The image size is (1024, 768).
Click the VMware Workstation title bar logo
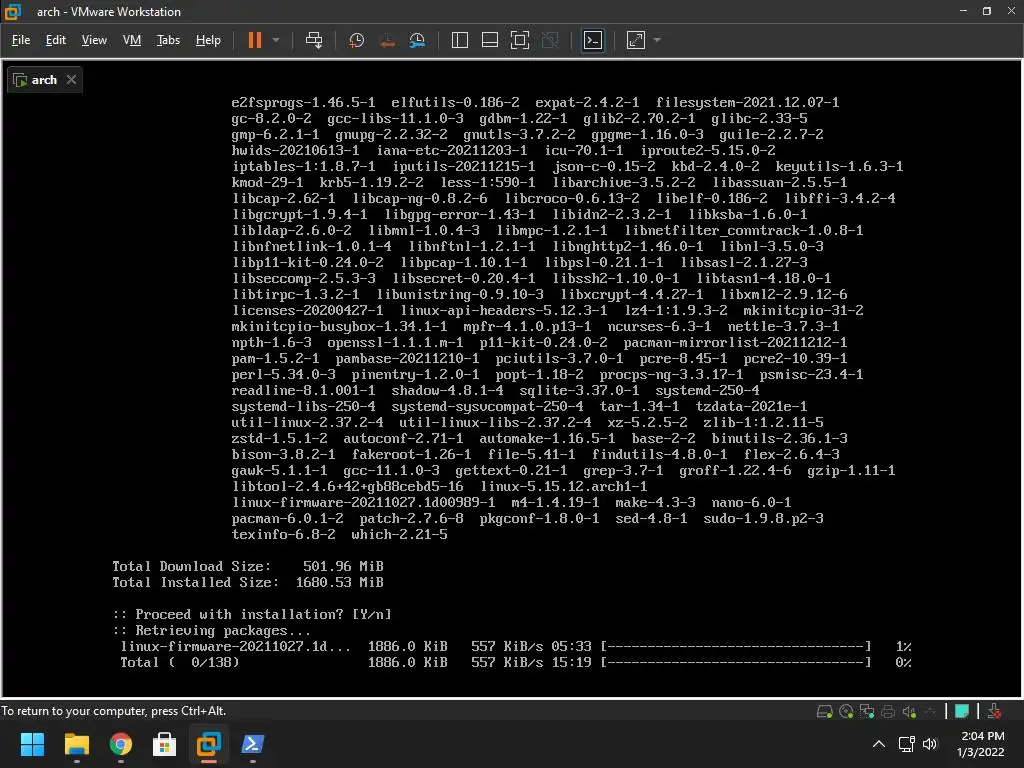(x=13, y=12)
